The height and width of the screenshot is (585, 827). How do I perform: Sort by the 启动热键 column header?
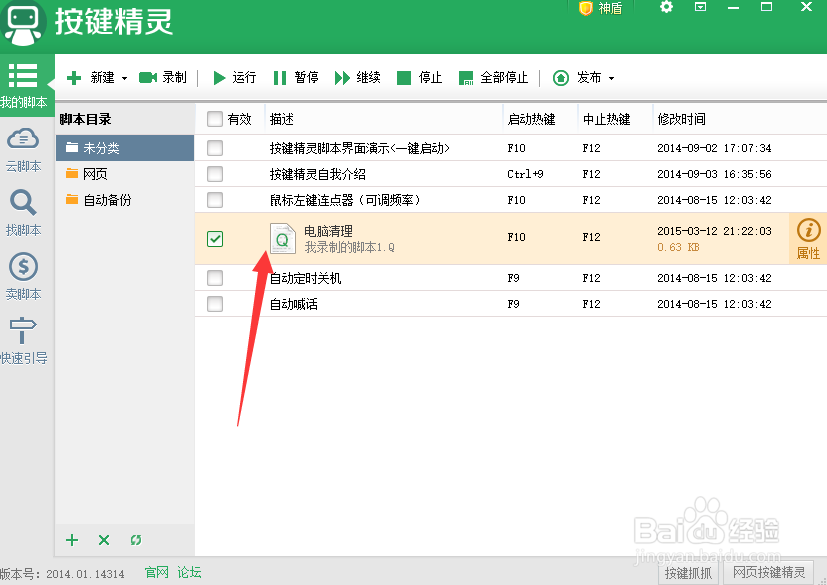531,119
